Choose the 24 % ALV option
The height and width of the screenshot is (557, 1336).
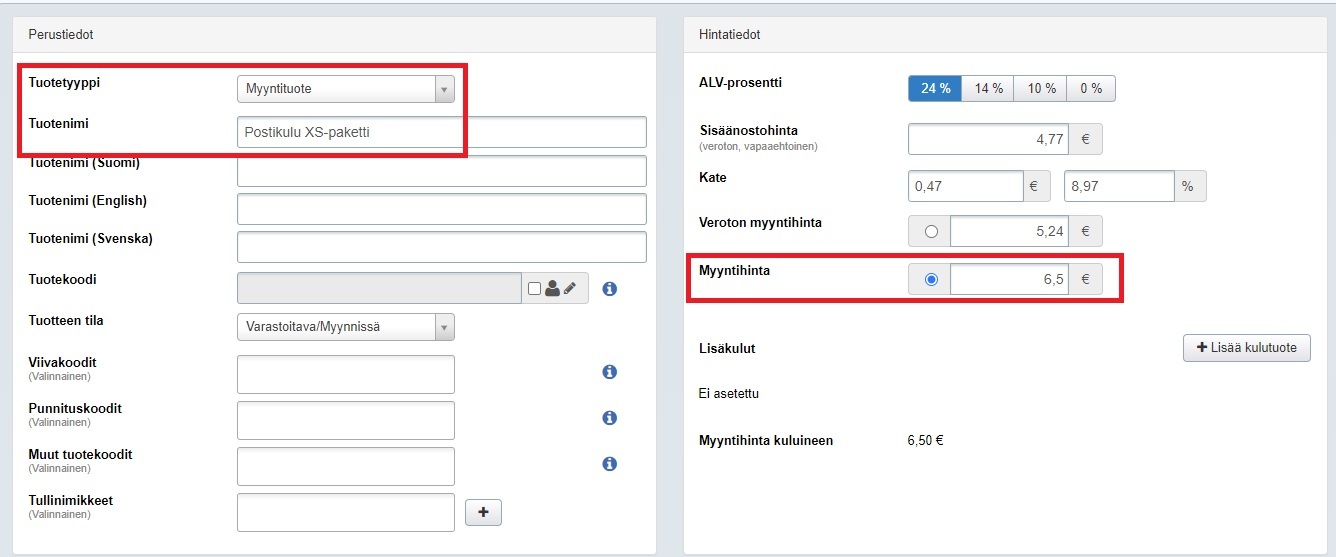tap(935, 89)
